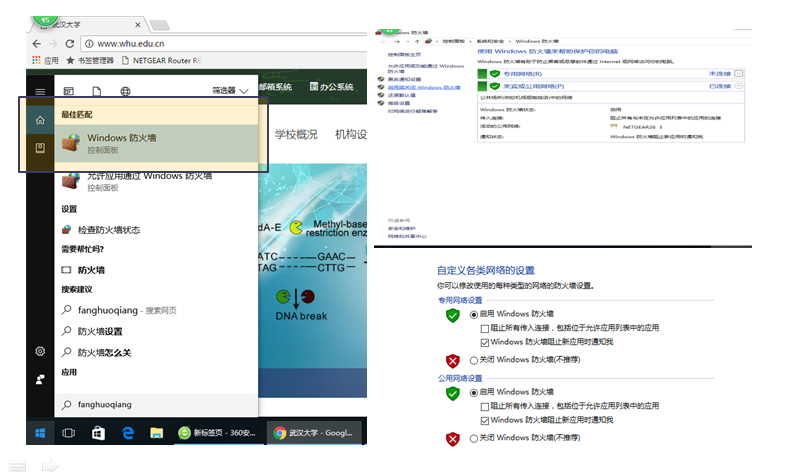Open 检查防火墙状态 settings result
The height and width of the screenshot is (472, 788).
109,230
